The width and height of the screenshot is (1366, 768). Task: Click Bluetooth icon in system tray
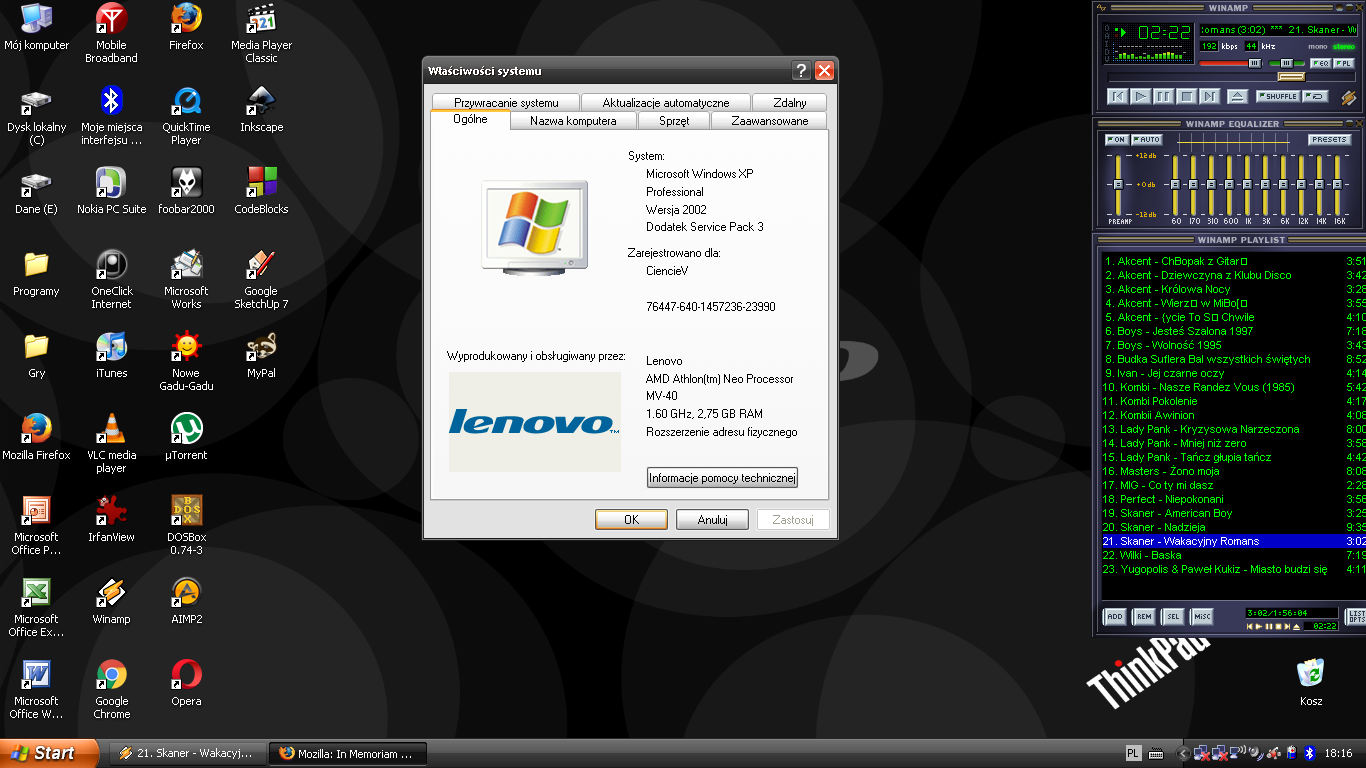pyautogui.click(x=1309, y=753)
